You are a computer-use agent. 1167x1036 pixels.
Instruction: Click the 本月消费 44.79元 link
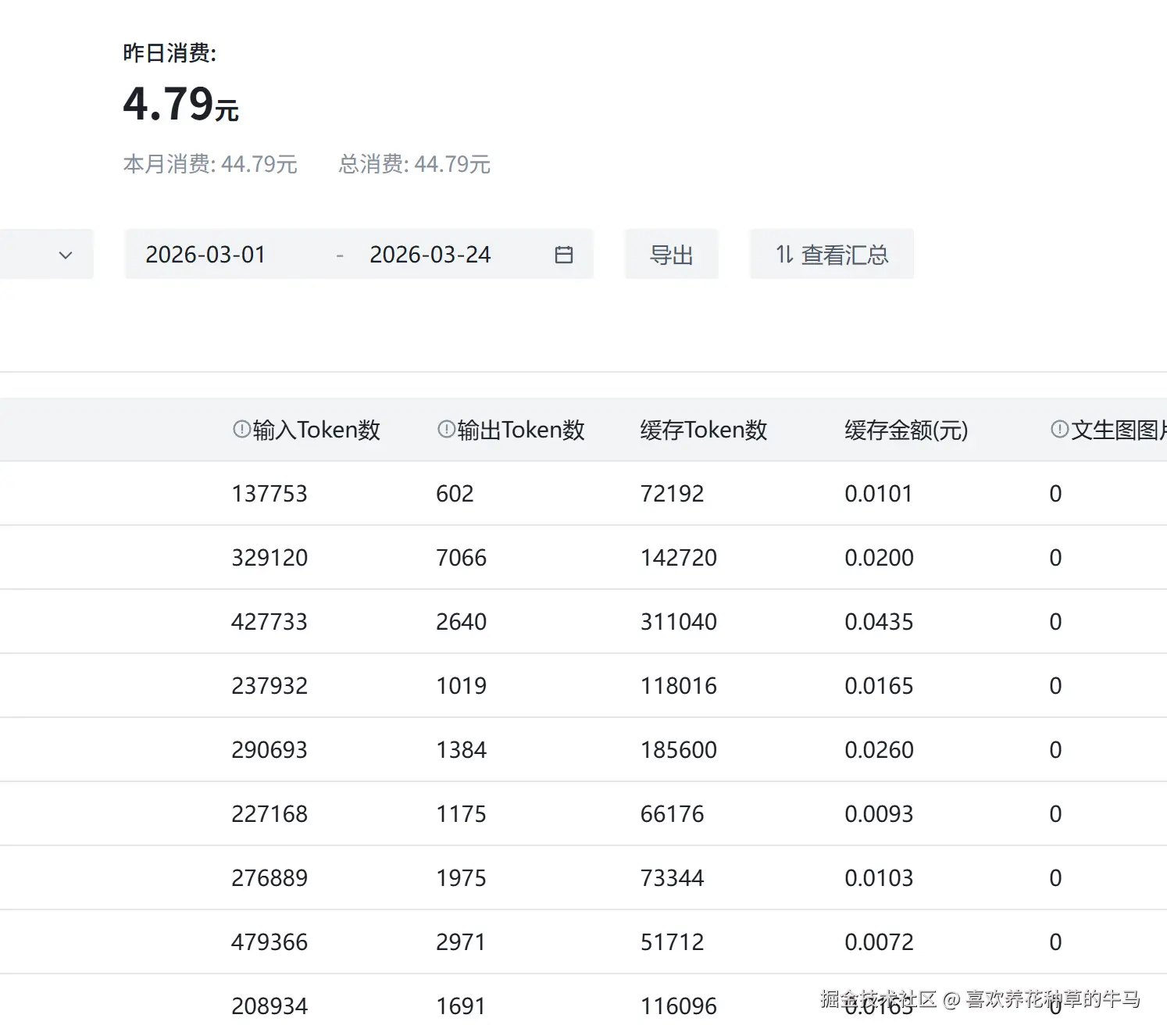click(211, 164)
